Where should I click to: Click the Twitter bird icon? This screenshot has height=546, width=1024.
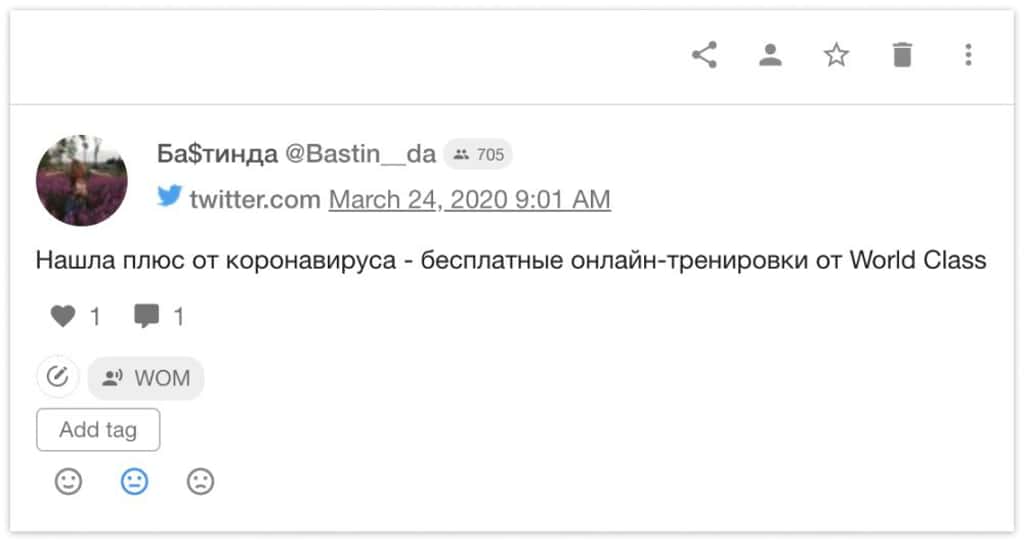[x=169, y=196]
